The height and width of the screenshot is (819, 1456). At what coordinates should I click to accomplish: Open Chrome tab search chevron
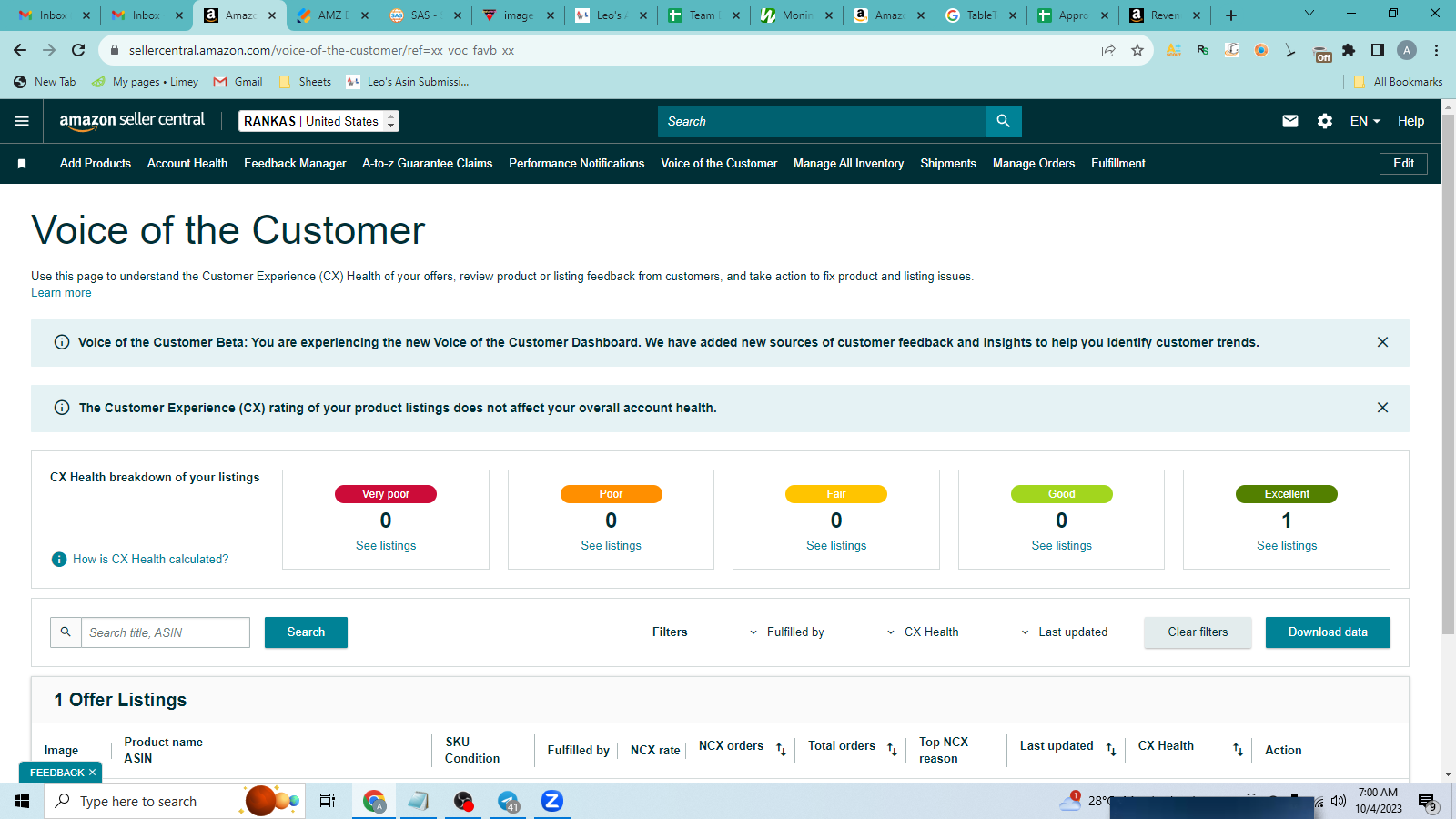1309,14
